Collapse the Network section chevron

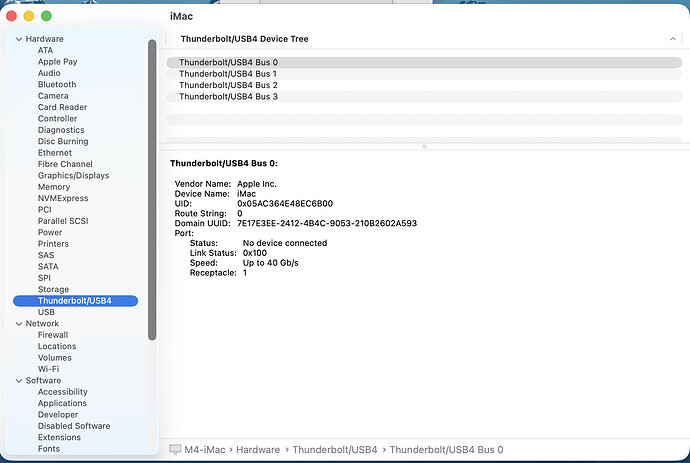coord(19,324)
